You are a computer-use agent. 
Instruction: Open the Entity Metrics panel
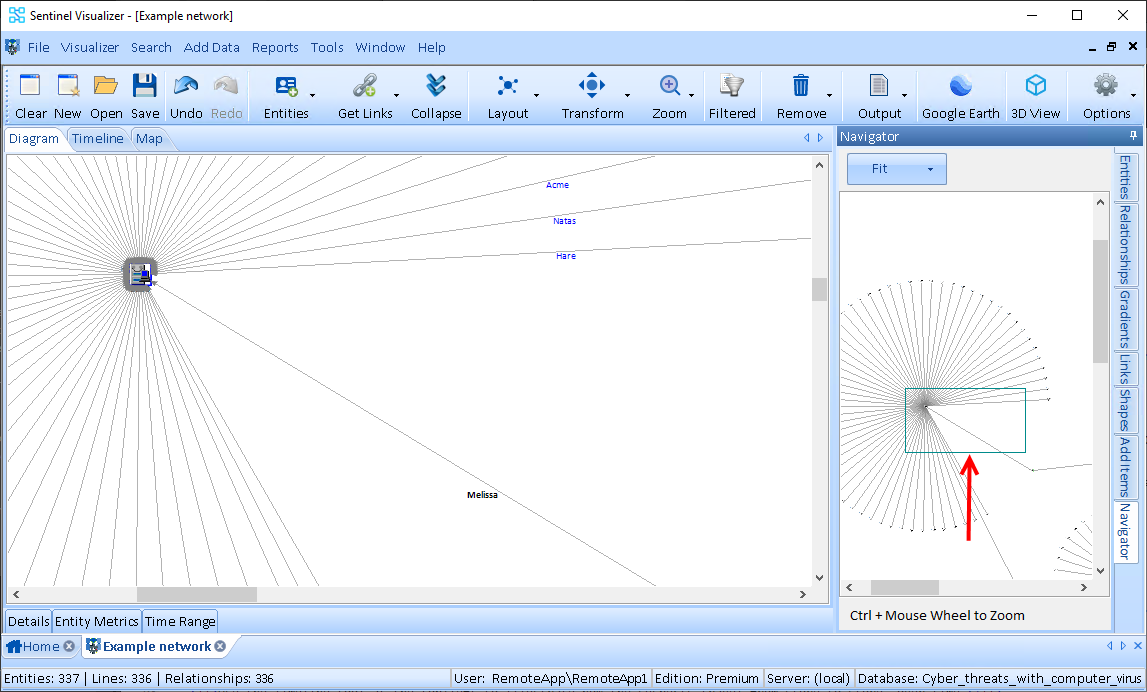96,621
